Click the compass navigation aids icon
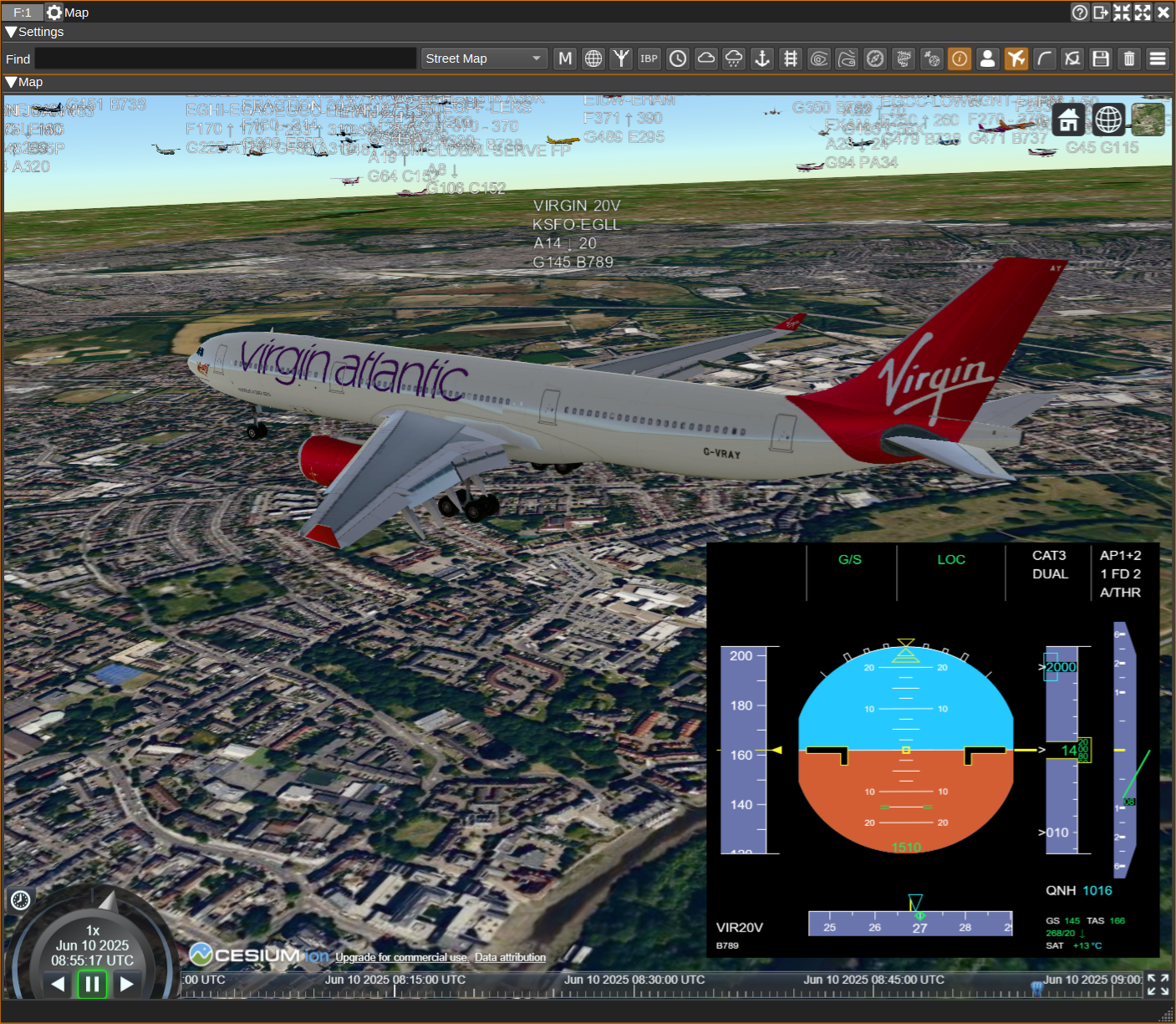The height and width of the screenshot is (1024, 1176). click(875, 59)
